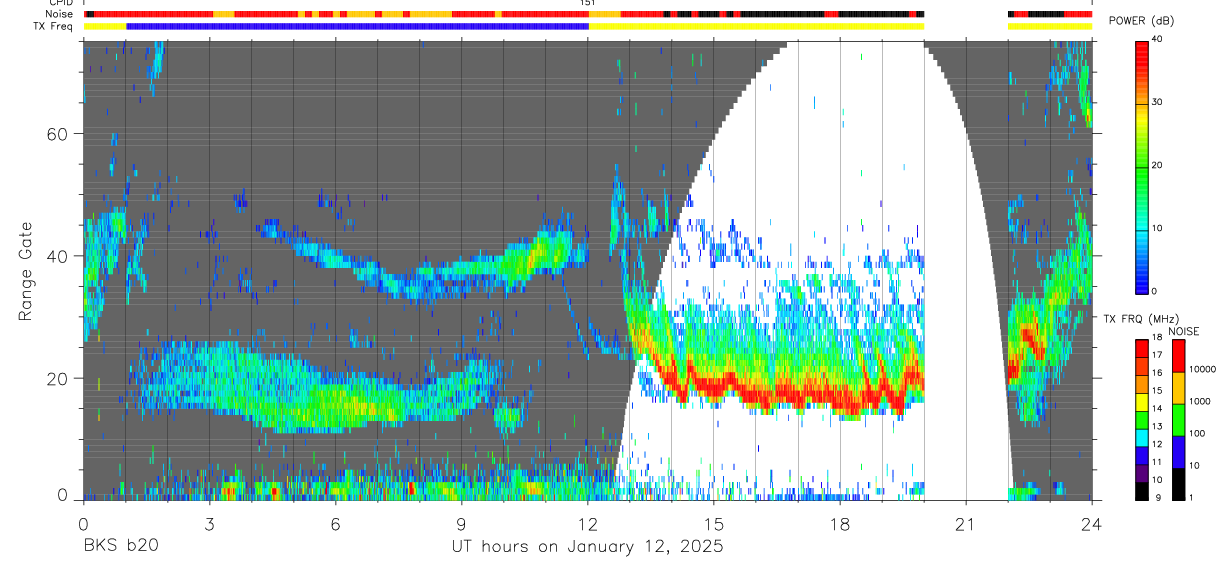This screenshot has width=1228, height=567.
Task: Click the "20" label on POWER legend
Action: click(x=1158, y=165)
